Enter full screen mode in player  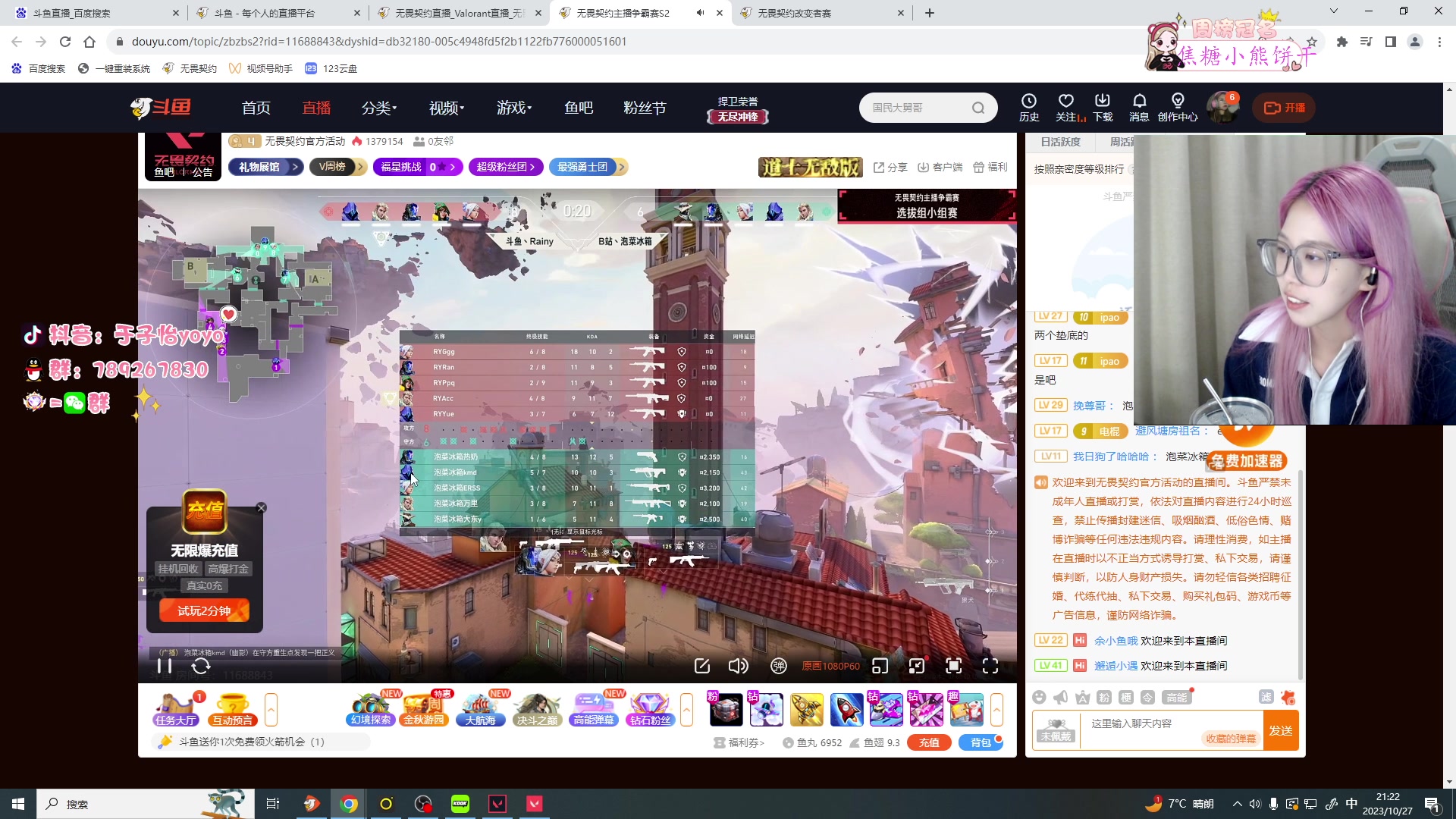click(990, 666)
